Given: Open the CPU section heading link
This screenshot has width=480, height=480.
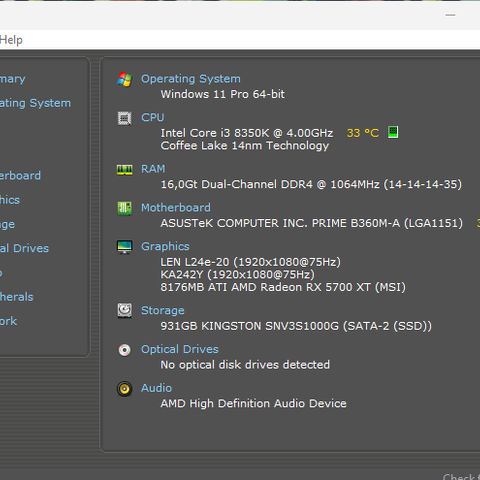Looking at the screenshot, I should point(153,118).
